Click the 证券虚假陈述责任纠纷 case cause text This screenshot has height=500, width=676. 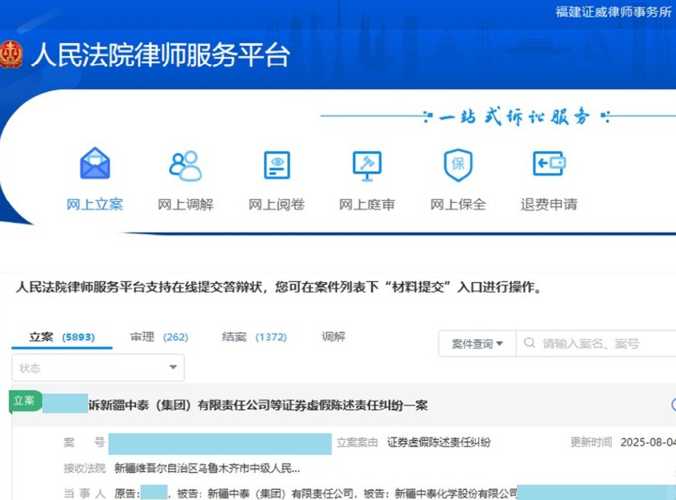[x=439, y=442]
